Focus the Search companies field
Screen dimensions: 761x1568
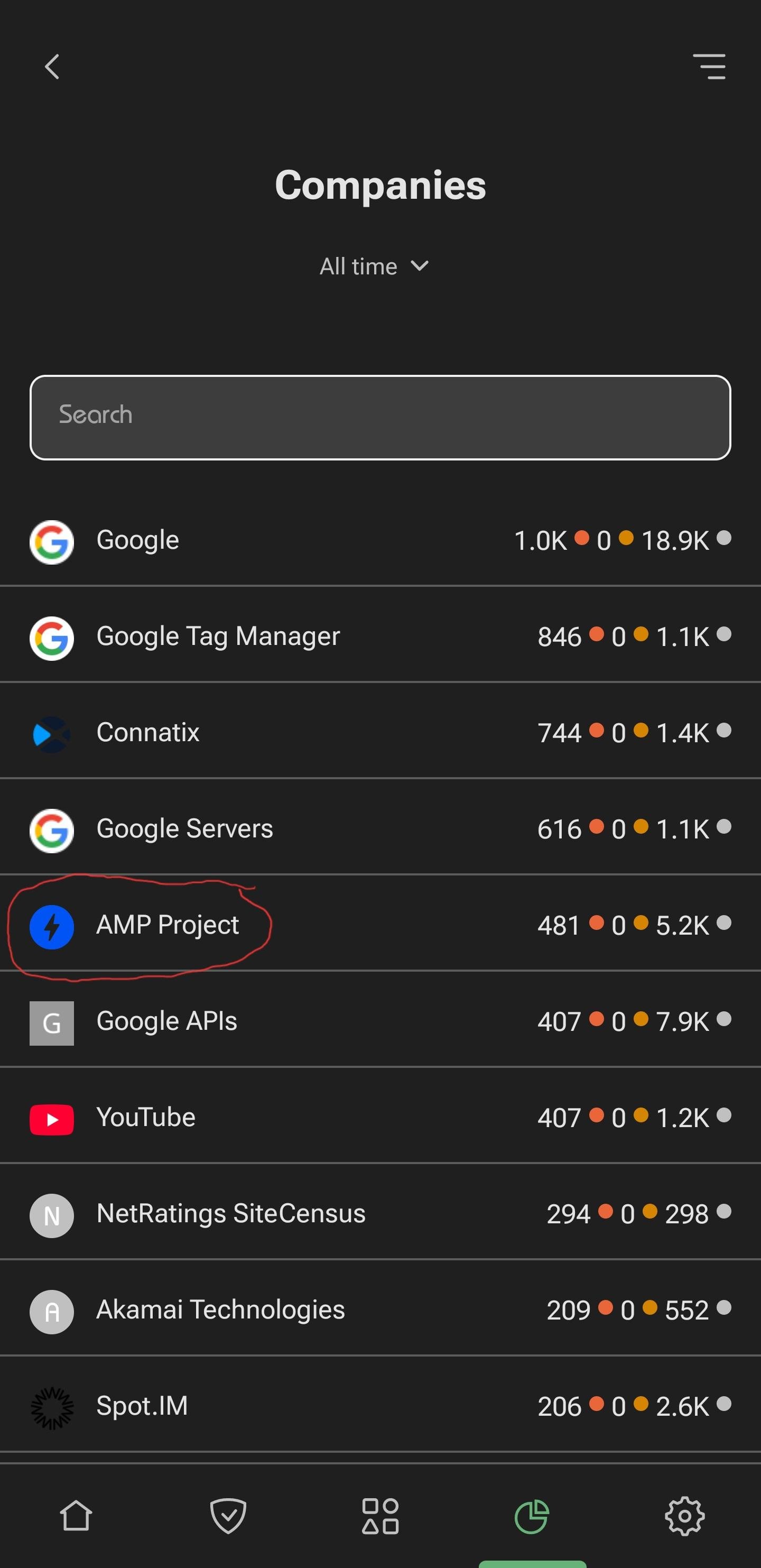point(380,418)
